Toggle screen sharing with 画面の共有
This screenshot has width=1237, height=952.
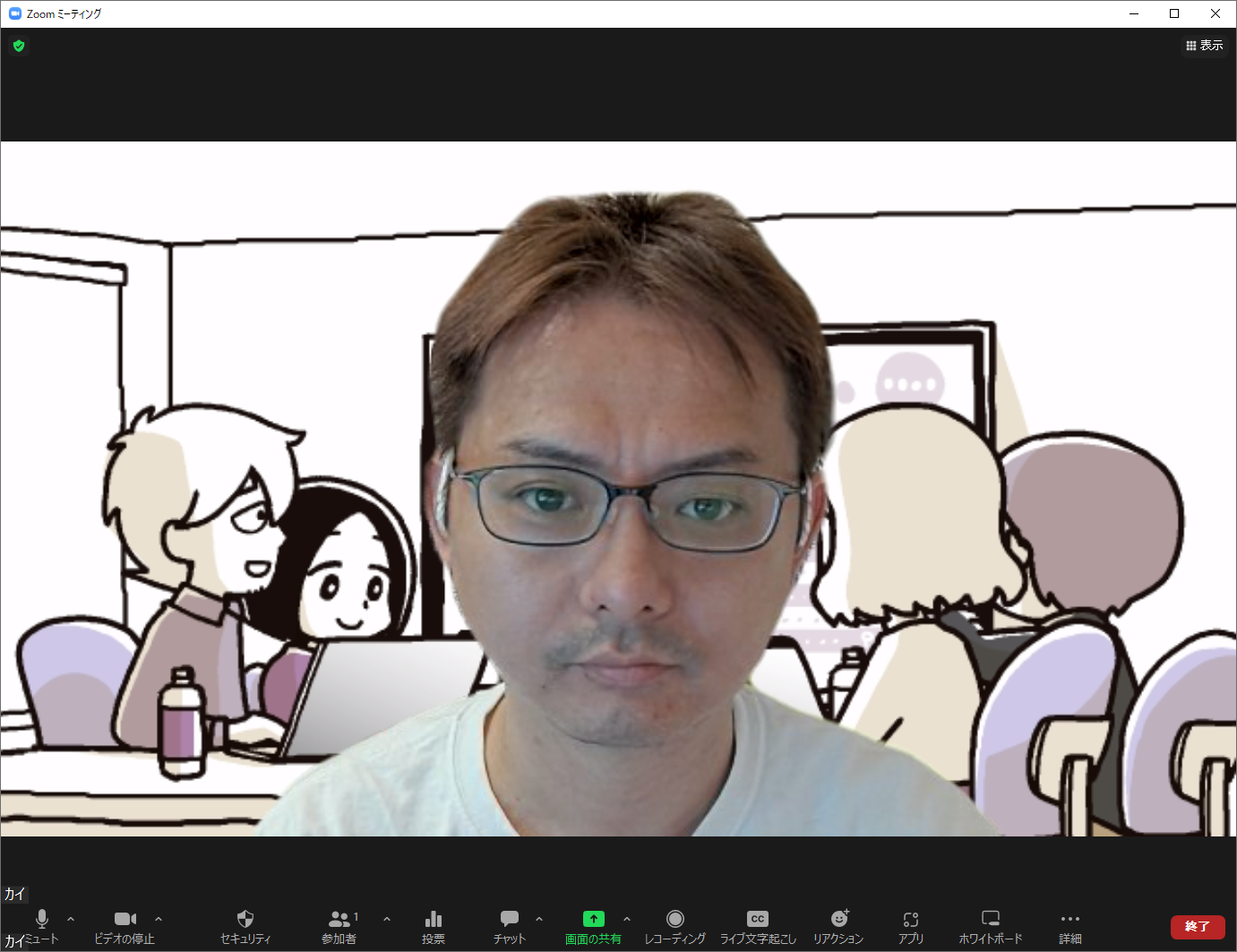pyautogui.click(x=593, y=924)
